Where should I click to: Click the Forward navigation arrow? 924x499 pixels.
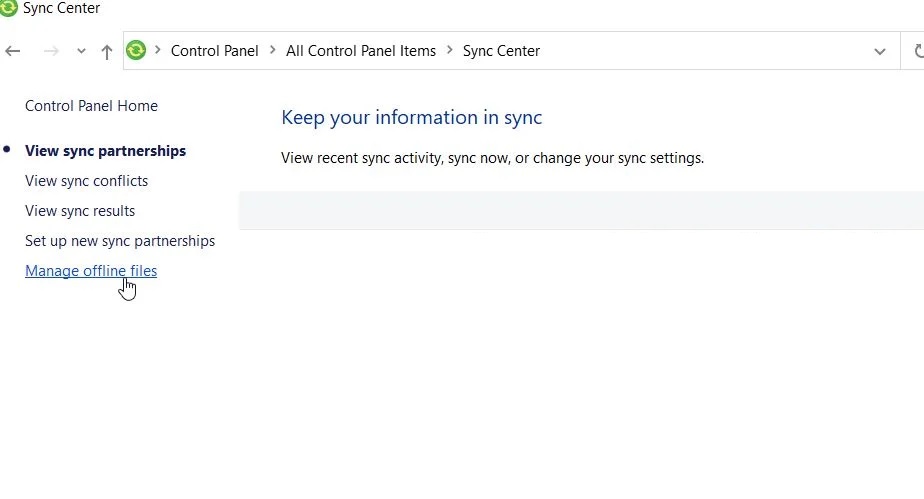51,51
